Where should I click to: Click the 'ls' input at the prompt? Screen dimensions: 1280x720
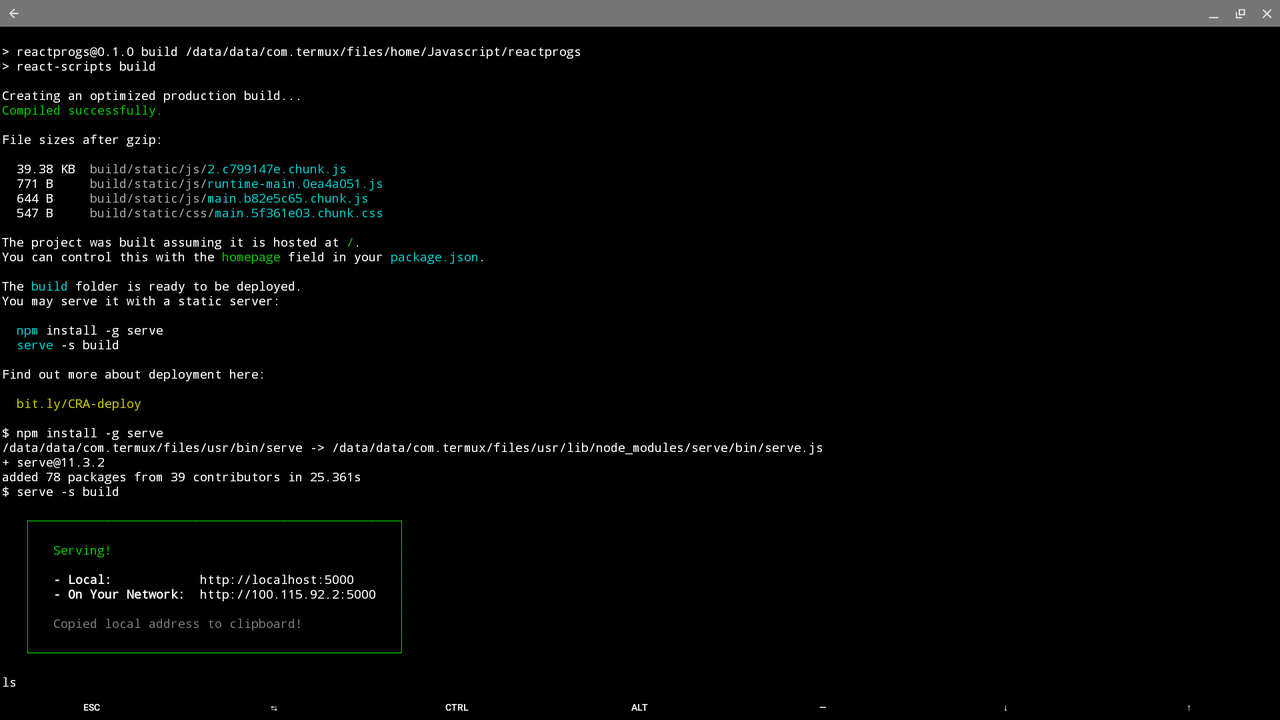[9, 683]
